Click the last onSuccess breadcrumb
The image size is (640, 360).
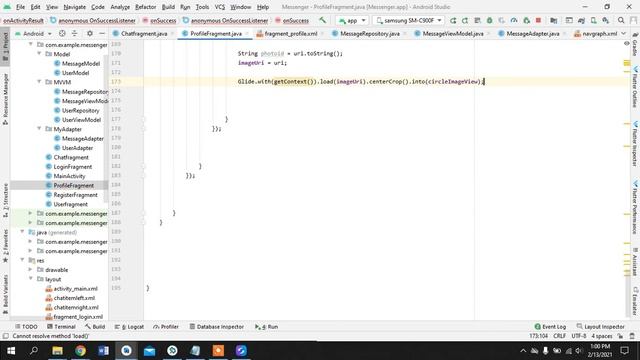click(296, 20)
